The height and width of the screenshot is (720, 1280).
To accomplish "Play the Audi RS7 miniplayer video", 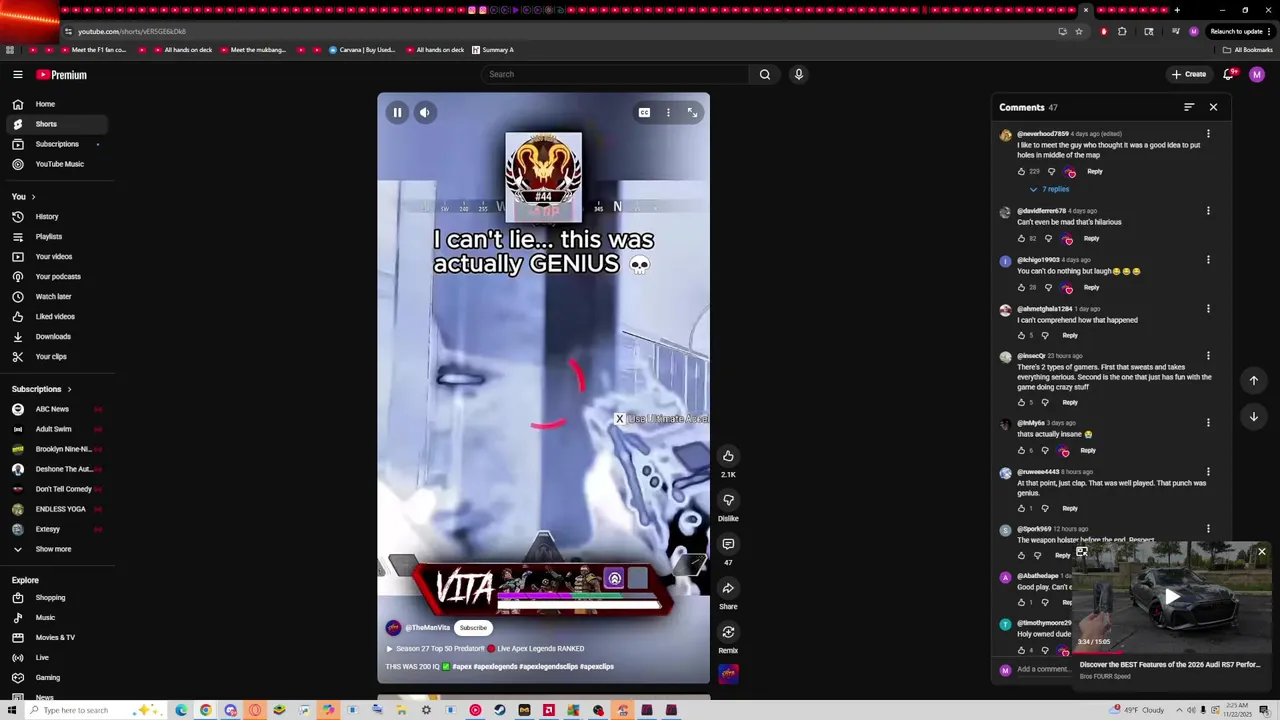I will point(1171,597).
